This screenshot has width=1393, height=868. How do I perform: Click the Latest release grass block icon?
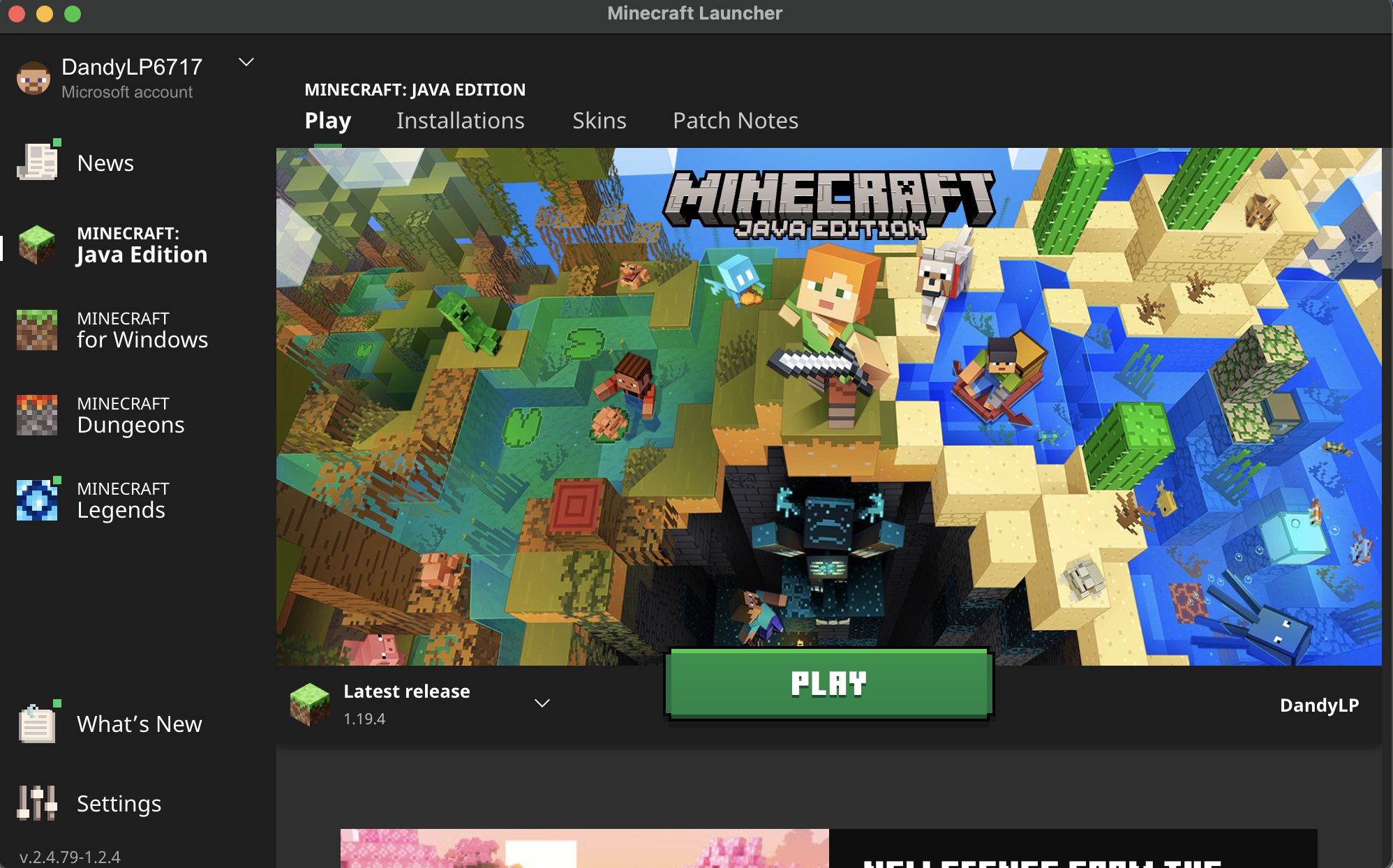pyautogui.click(x=309, y=703)
